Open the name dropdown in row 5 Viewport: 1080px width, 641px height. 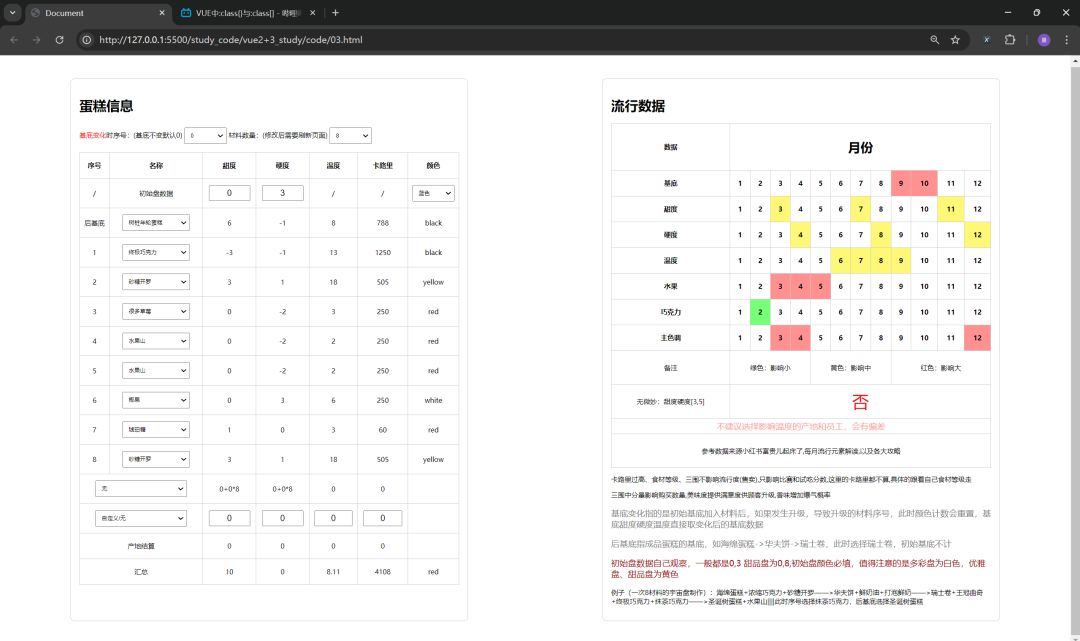156,370
